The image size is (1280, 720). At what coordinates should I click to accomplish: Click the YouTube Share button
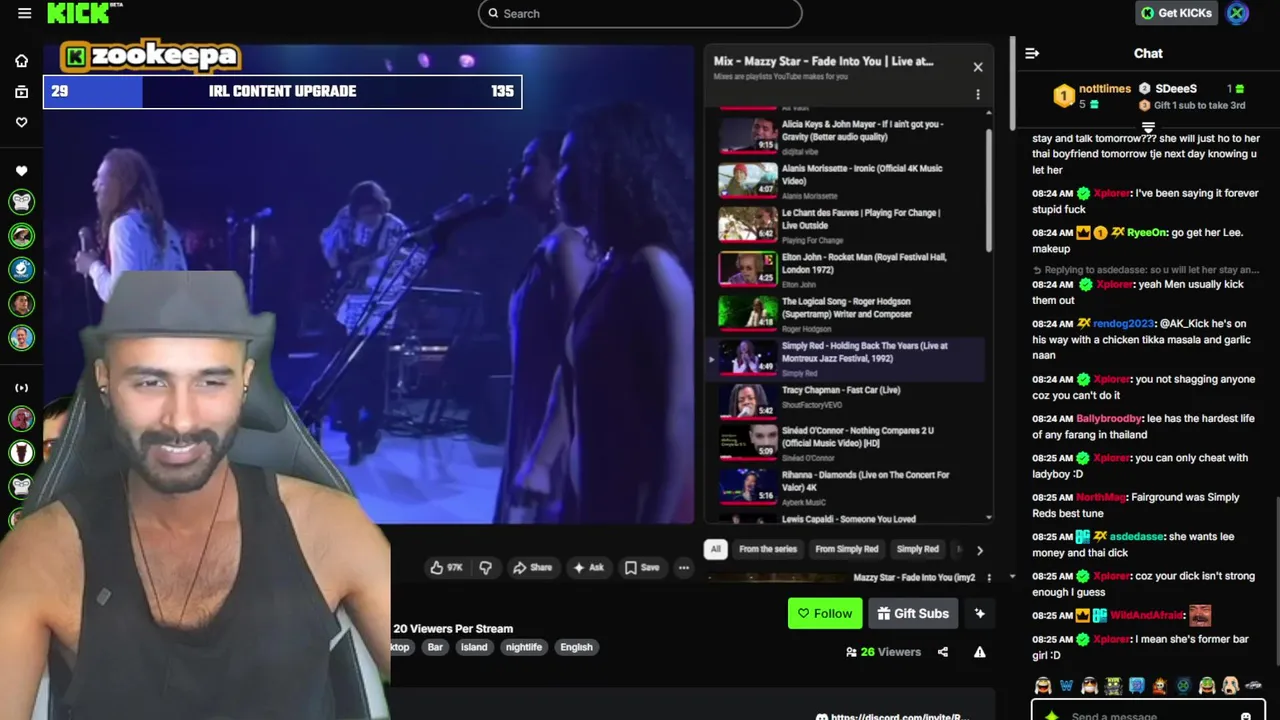tap(532, 567)
